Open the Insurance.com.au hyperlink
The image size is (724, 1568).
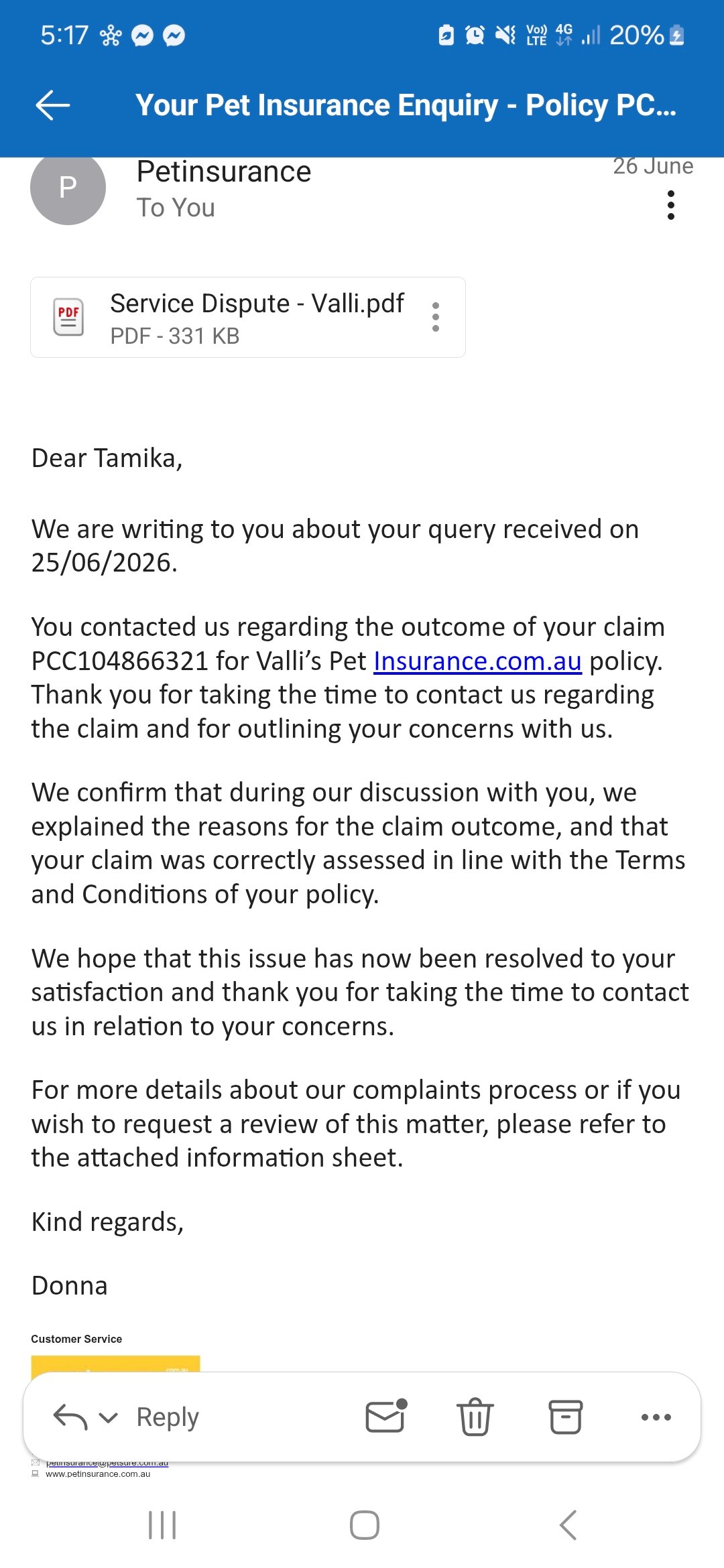click(x=477, y=661)
